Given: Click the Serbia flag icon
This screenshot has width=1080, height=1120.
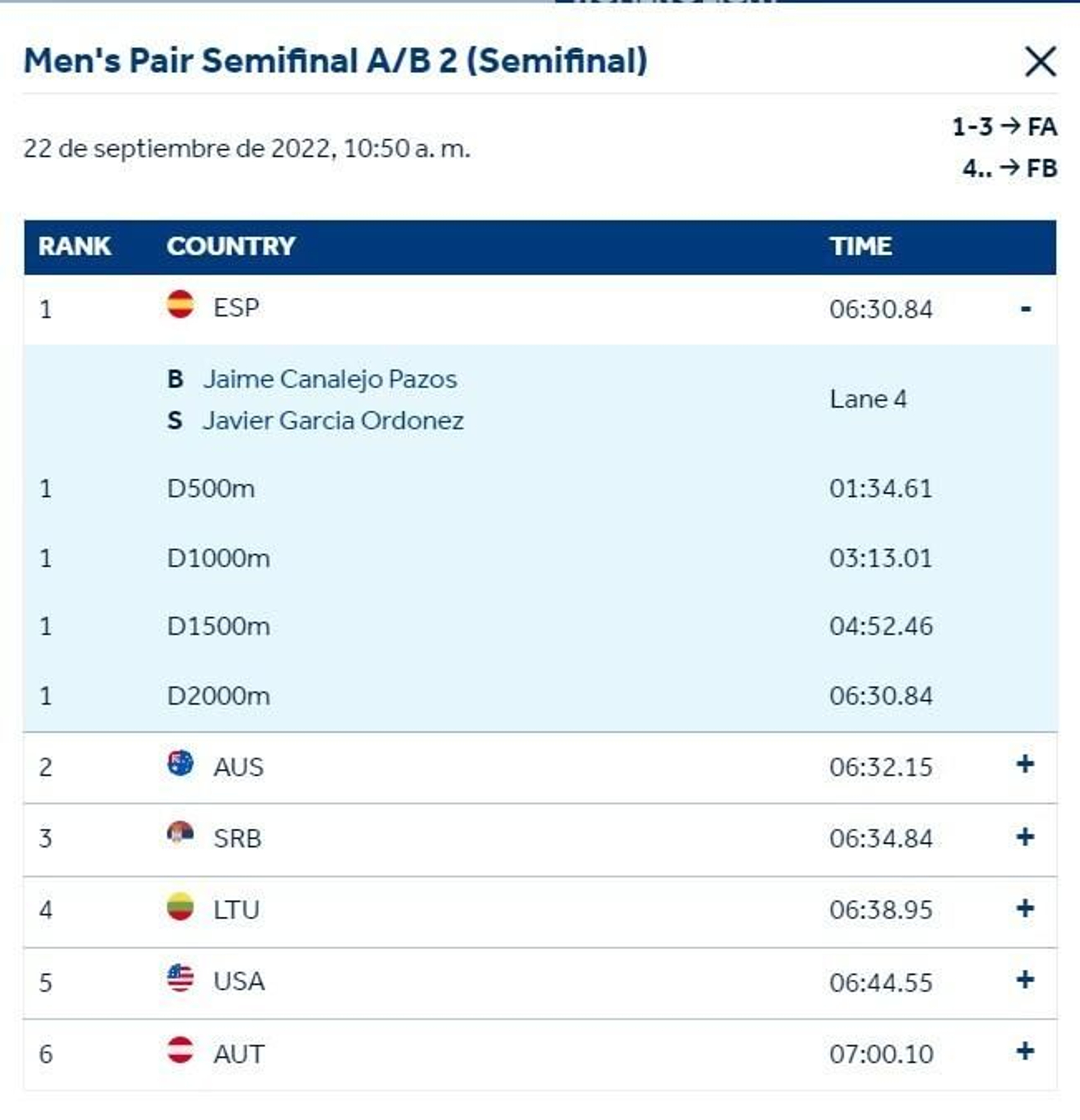Looking at the screenshot, I should click(x=180, y=834).
